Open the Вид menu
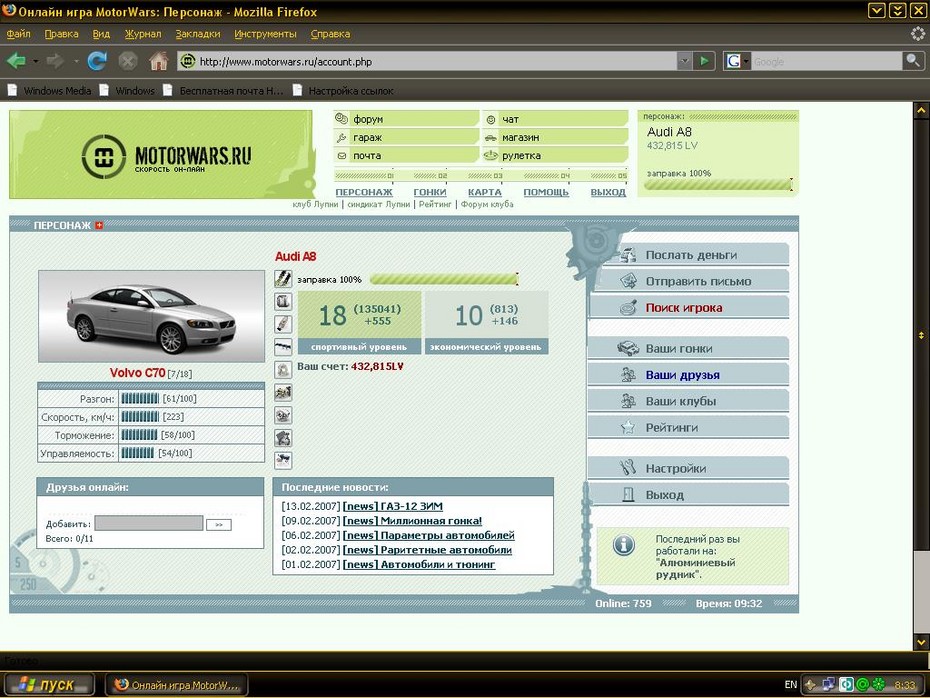Viewport: 930px width, 698px height. [101, 34]
